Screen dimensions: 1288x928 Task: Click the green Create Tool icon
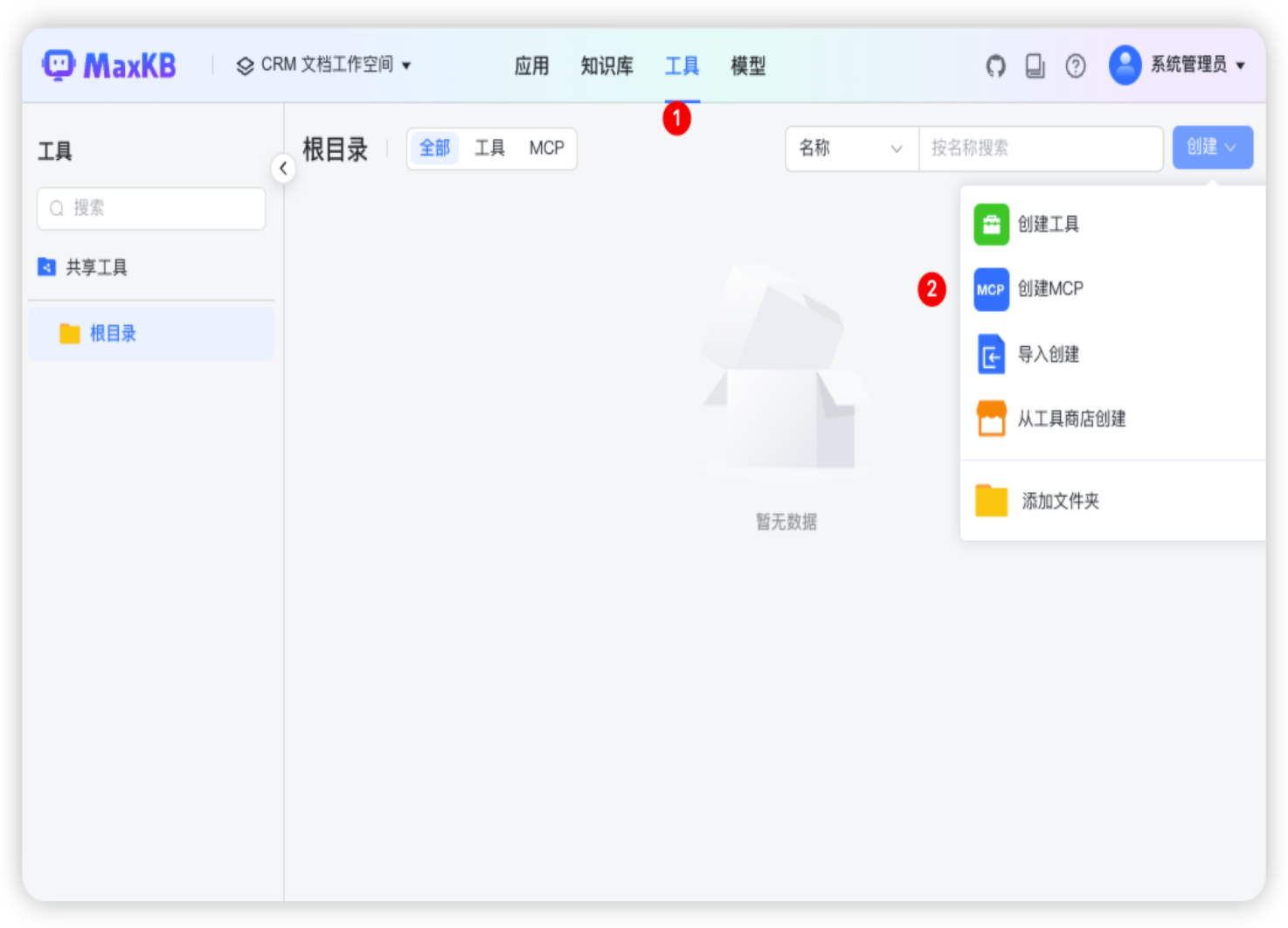click(991, 225)
